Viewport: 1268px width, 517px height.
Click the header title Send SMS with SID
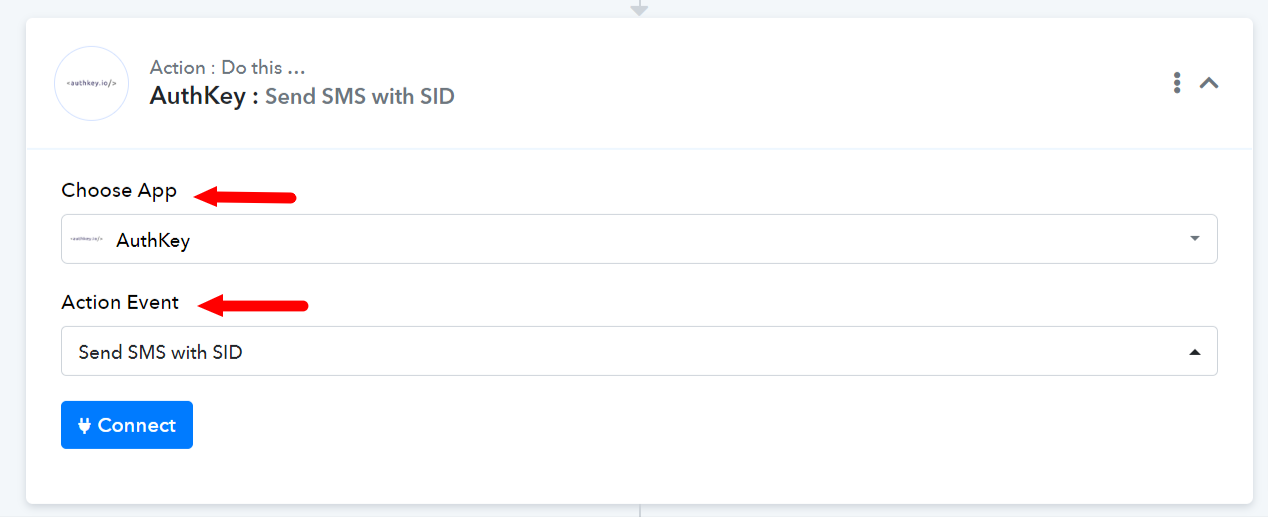(x=360, y=96)
